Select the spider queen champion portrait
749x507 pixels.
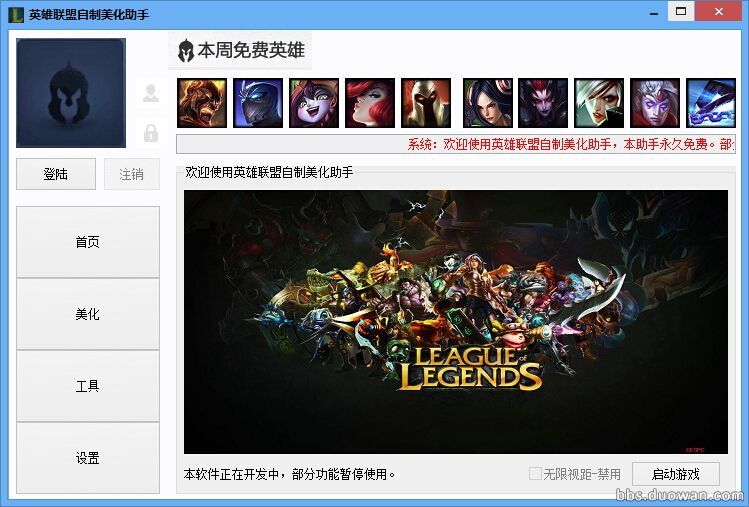pyautogui.click(x=543, y=103)
